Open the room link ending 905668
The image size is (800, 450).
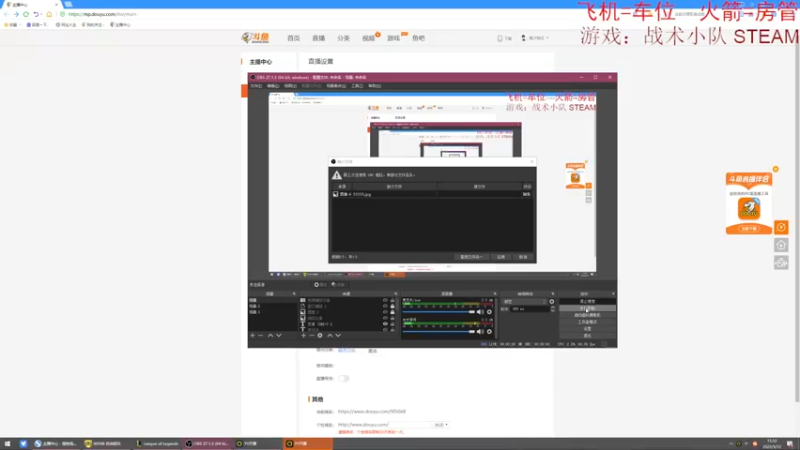(x=372, y=411)
